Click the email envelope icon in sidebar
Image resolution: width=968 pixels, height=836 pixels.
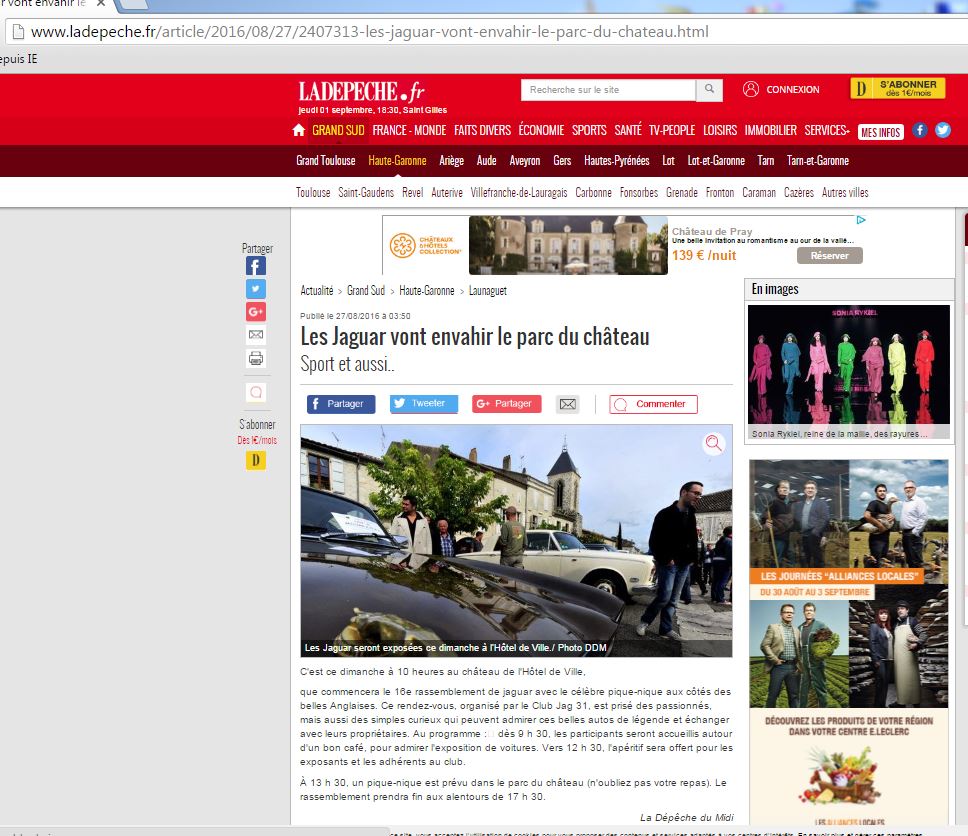pos(256,335)
